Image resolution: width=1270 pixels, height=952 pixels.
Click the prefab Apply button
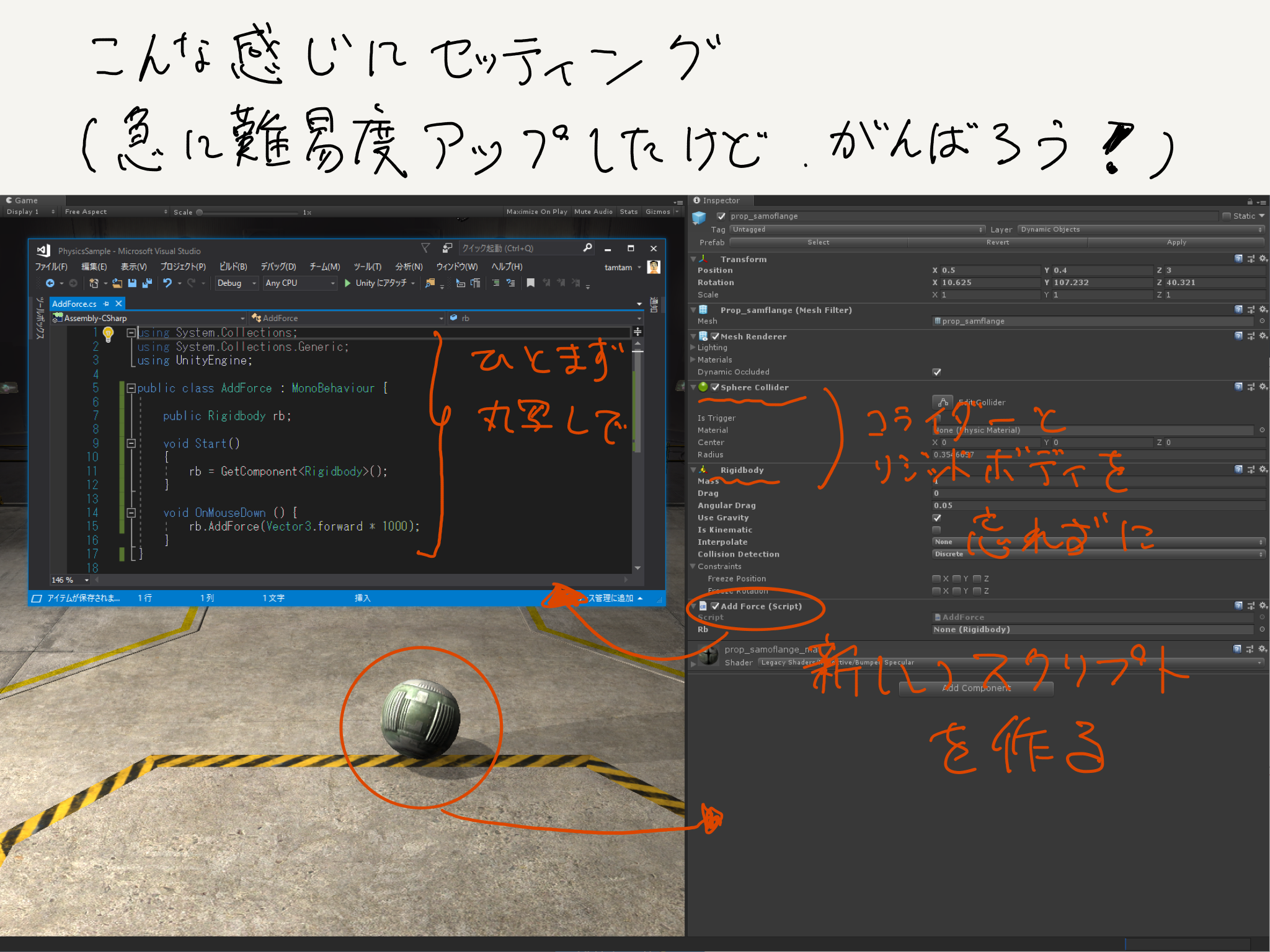pyautogui.click(x=1176, y=242)
